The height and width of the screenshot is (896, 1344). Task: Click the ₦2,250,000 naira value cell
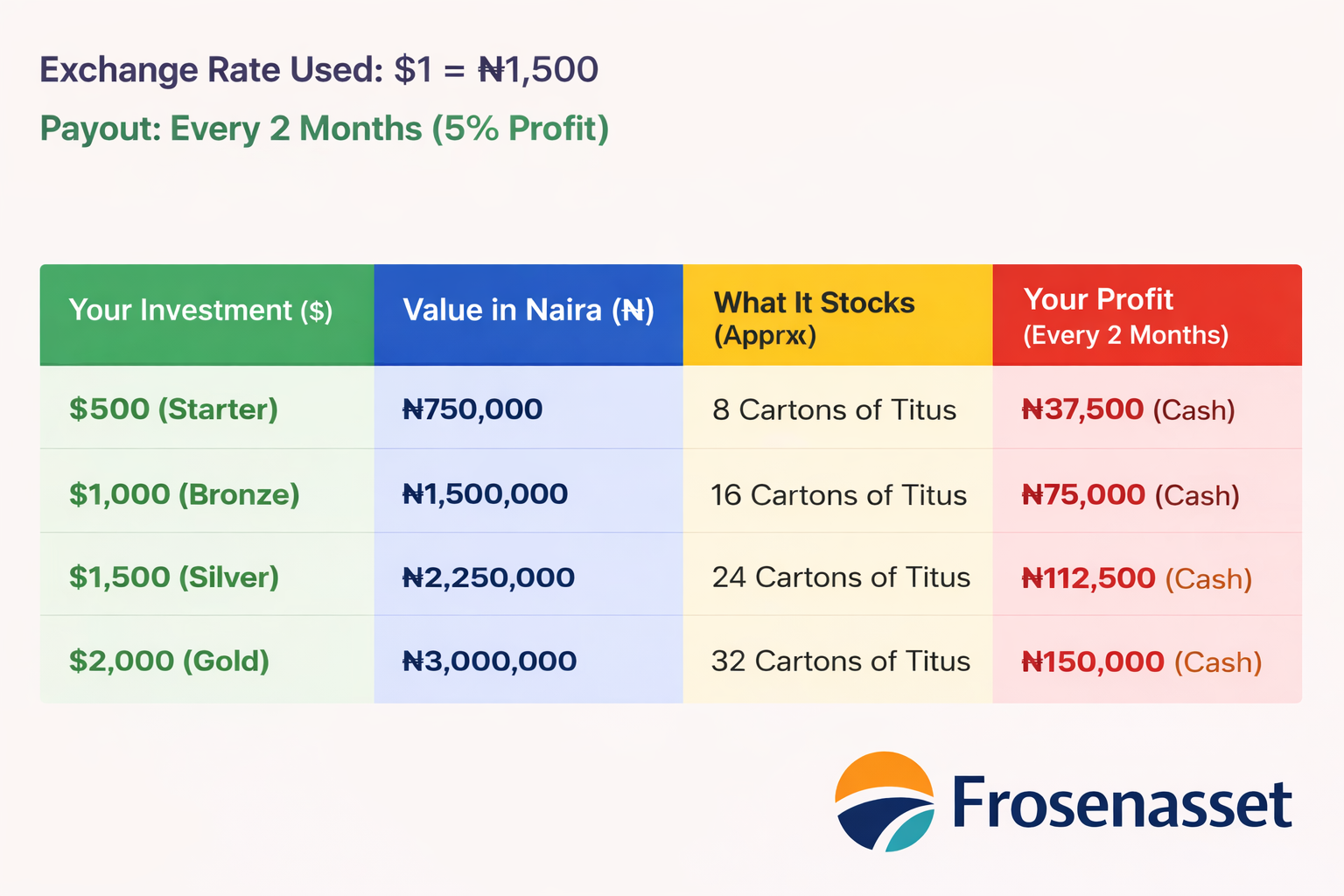(487, 577)
